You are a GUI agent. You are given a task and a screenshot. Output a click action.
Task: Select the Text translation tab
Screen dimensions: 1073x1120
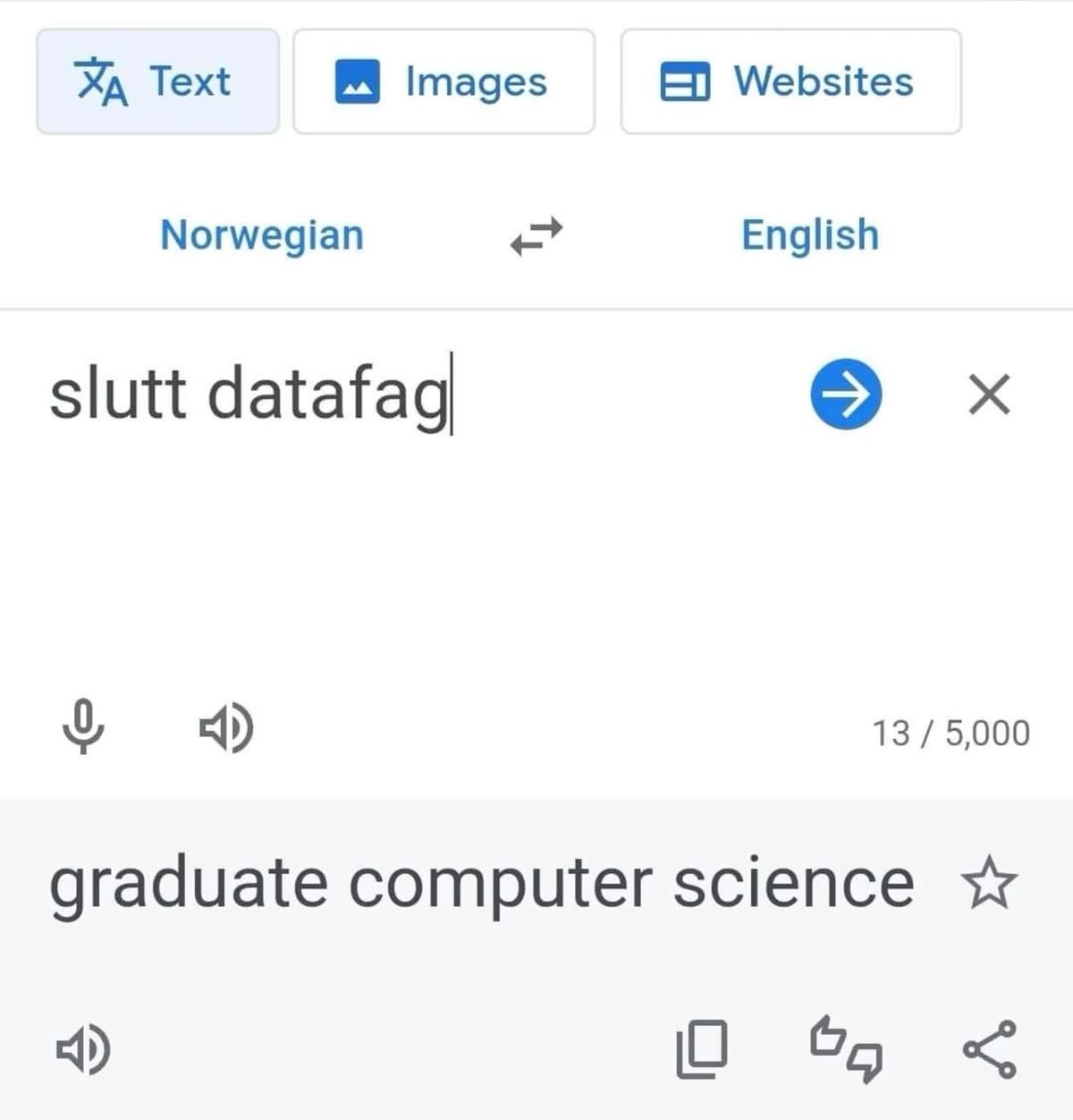coord(157,81)
